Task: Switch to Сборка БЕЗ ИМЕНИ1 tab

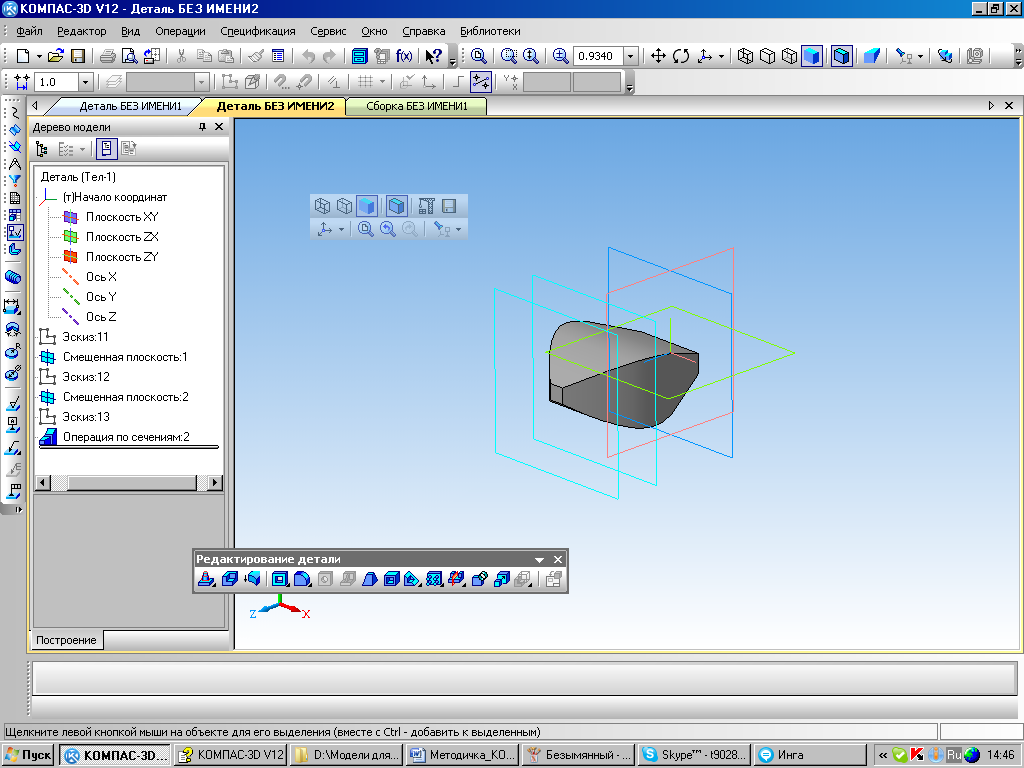Action: (417, 106)
